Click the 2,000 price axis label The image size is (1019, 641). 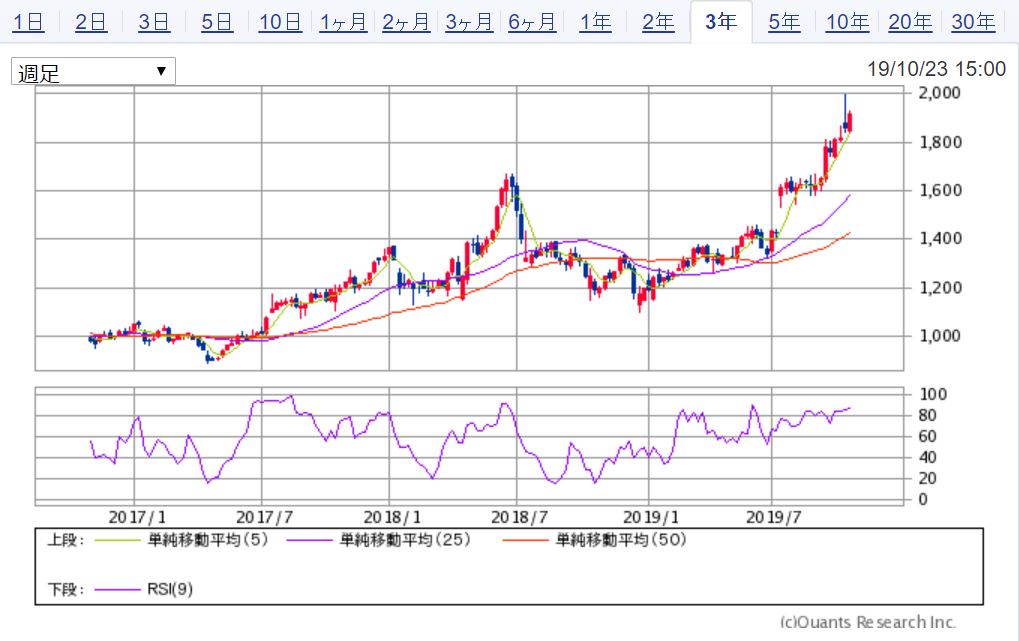pyautogui.click(x=940, y=93)
